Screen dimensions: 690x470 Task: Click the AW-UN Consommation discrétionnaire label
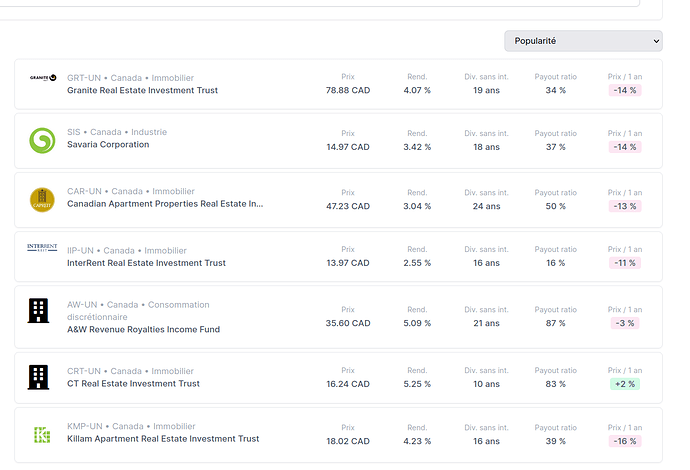(138, 311)
